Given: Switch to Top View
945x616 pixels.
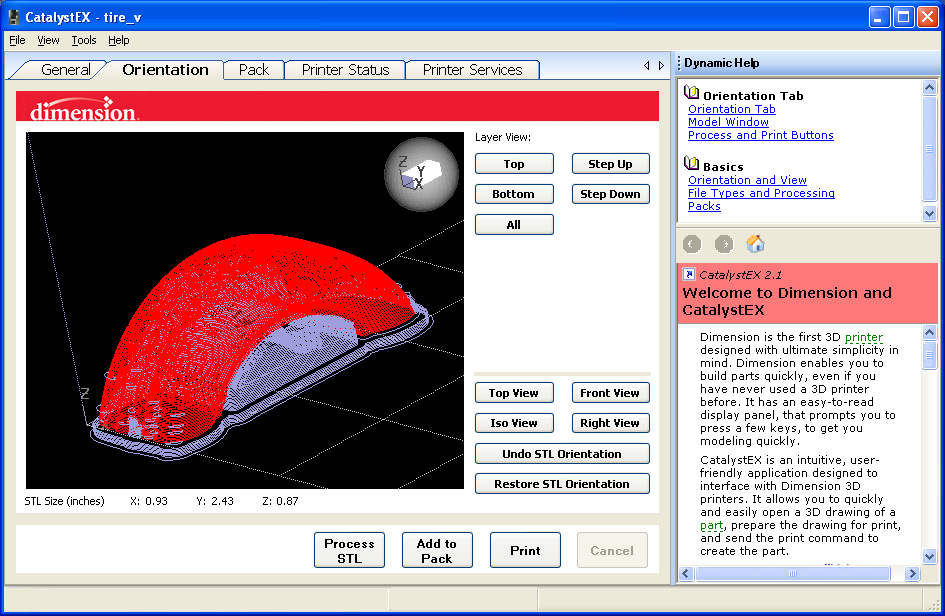Looking at the screenshot, I should point(514,393).
